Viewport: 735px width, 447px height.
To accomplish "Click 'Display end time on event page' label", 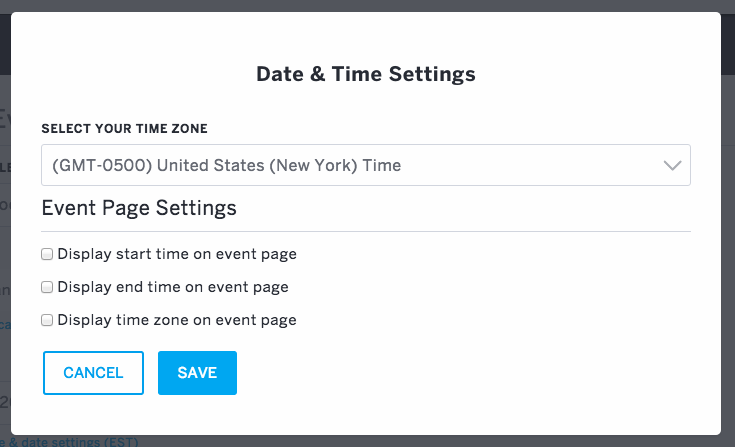I will [x=172, y=287].
